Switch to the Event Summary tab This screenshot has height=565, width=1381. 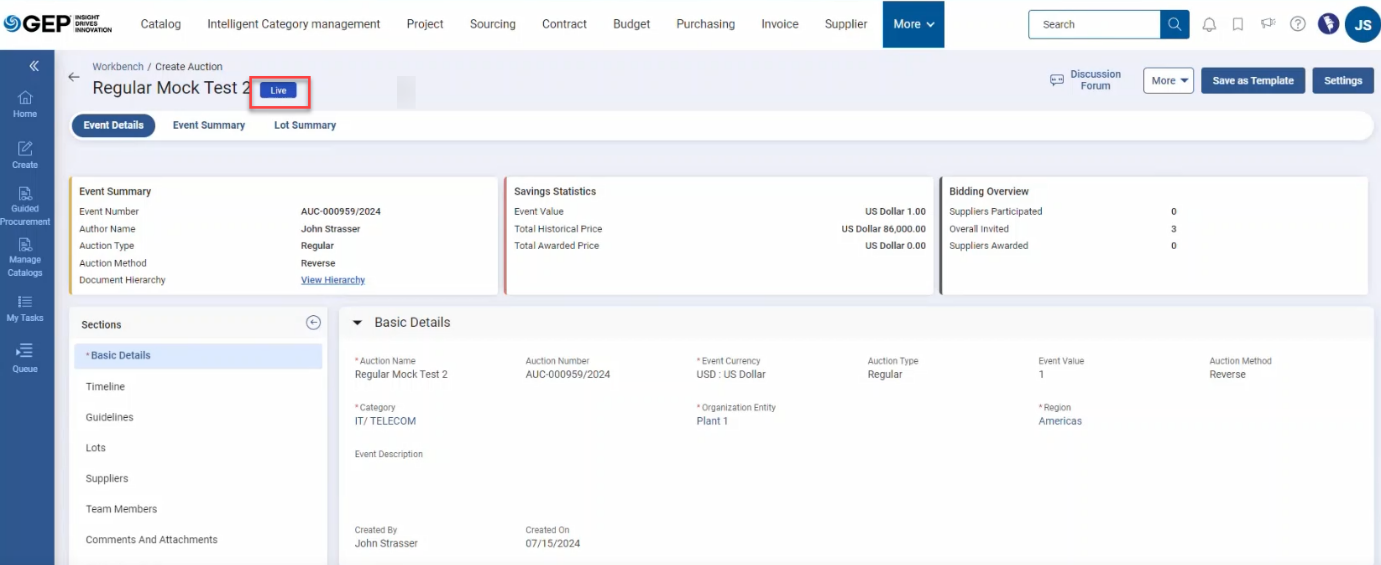click(x=208, y=125)
